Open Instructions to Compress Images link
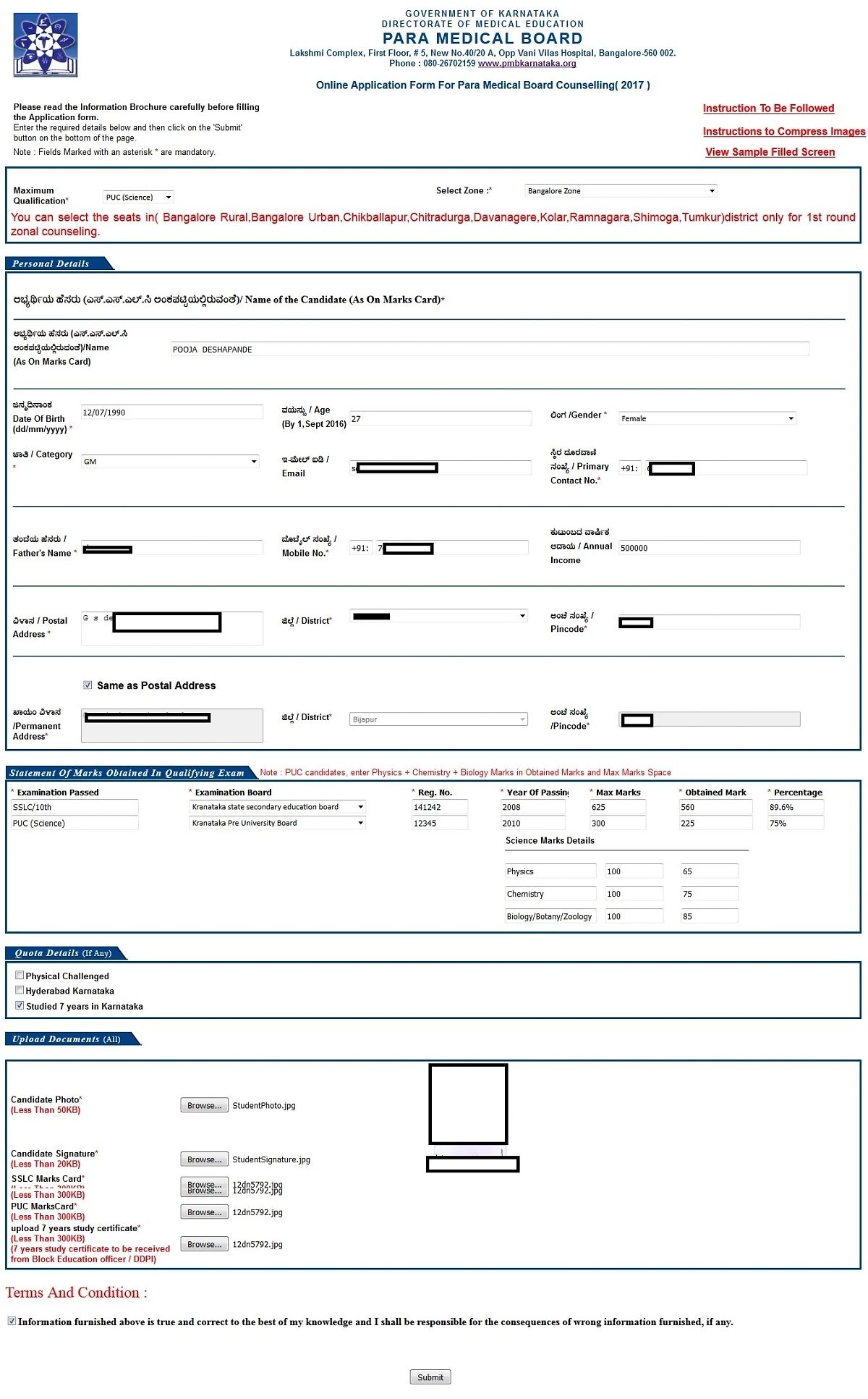The height and width of the screenshot is (1399, 868). [784, 132]
